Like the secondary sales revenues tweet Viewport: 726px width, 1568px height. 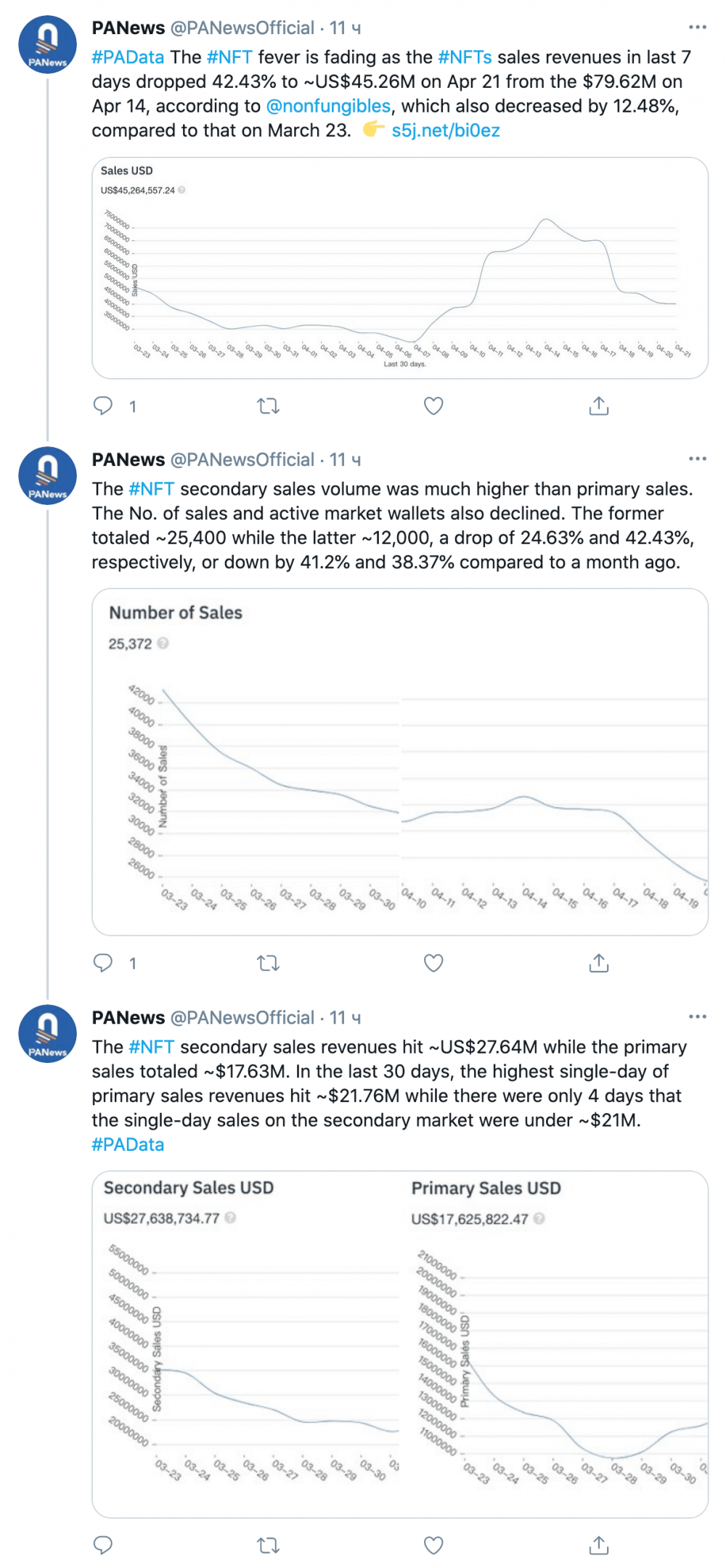(x=433, y=1546)
